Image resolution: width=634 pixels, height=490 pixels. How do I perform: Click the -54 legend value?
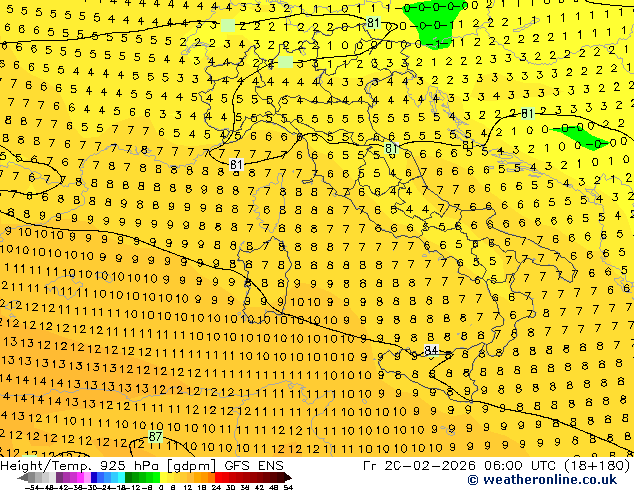point(32,487)
